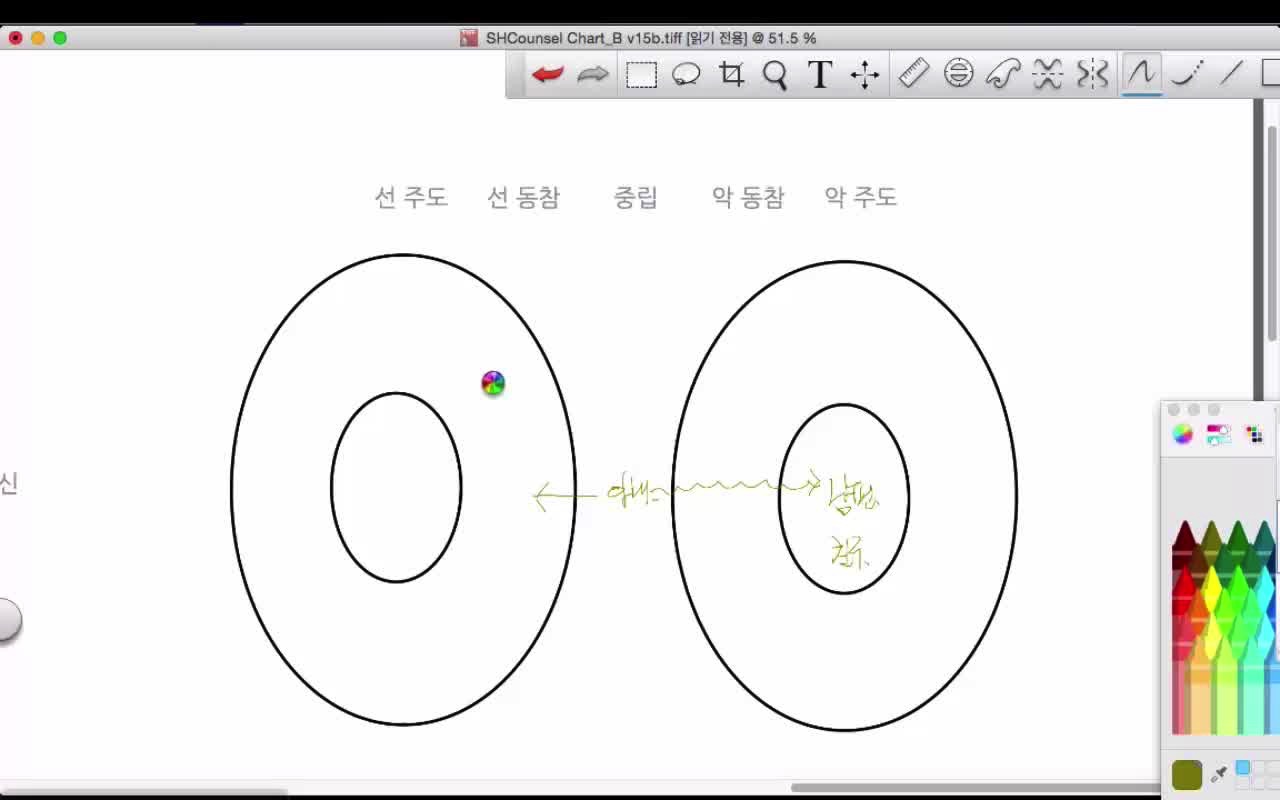
Task: Click the gray Redo arrow
Action: (x=593, y=74)
